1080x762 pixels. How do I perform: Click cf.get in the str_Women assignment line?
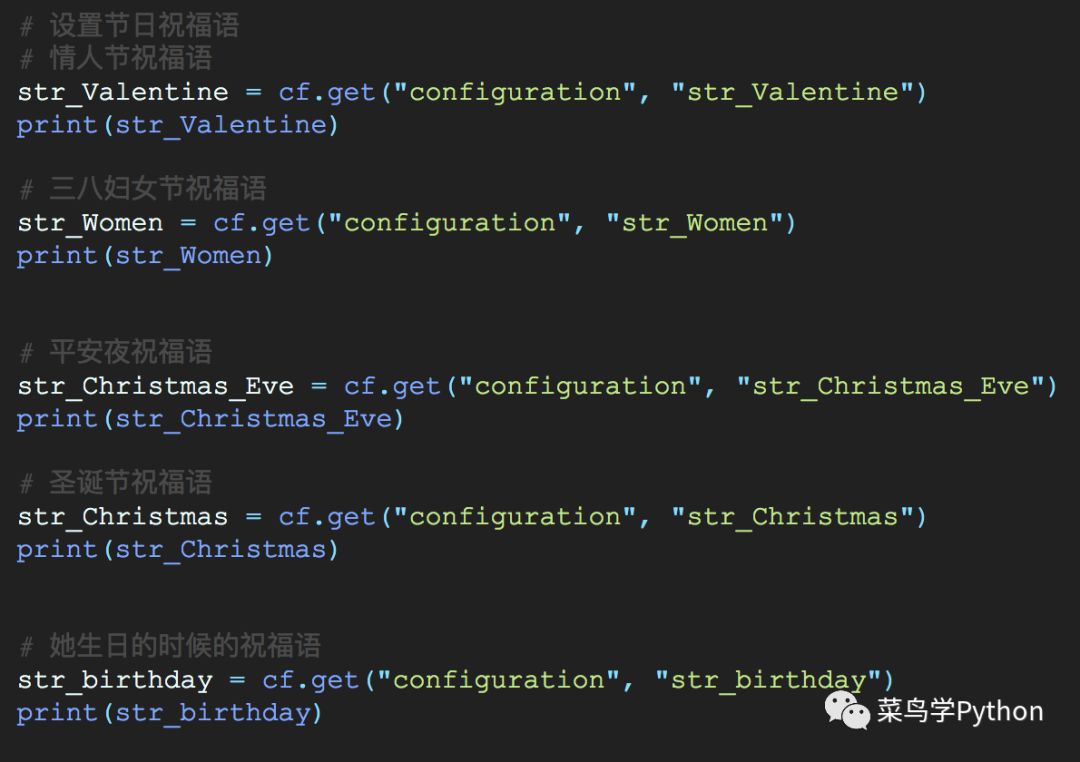coord(262,222)
